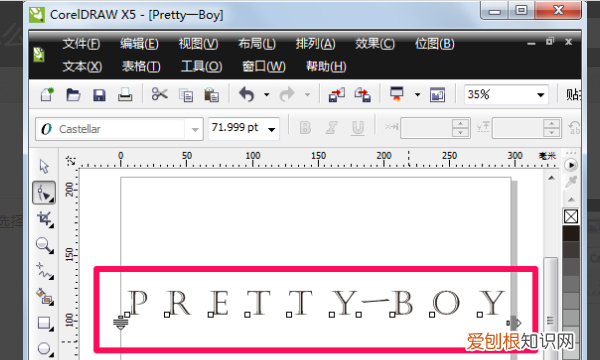Select the Freehand drawing tool
The width and height of the screenshot is (600, 360).
(x=44, y=271)
